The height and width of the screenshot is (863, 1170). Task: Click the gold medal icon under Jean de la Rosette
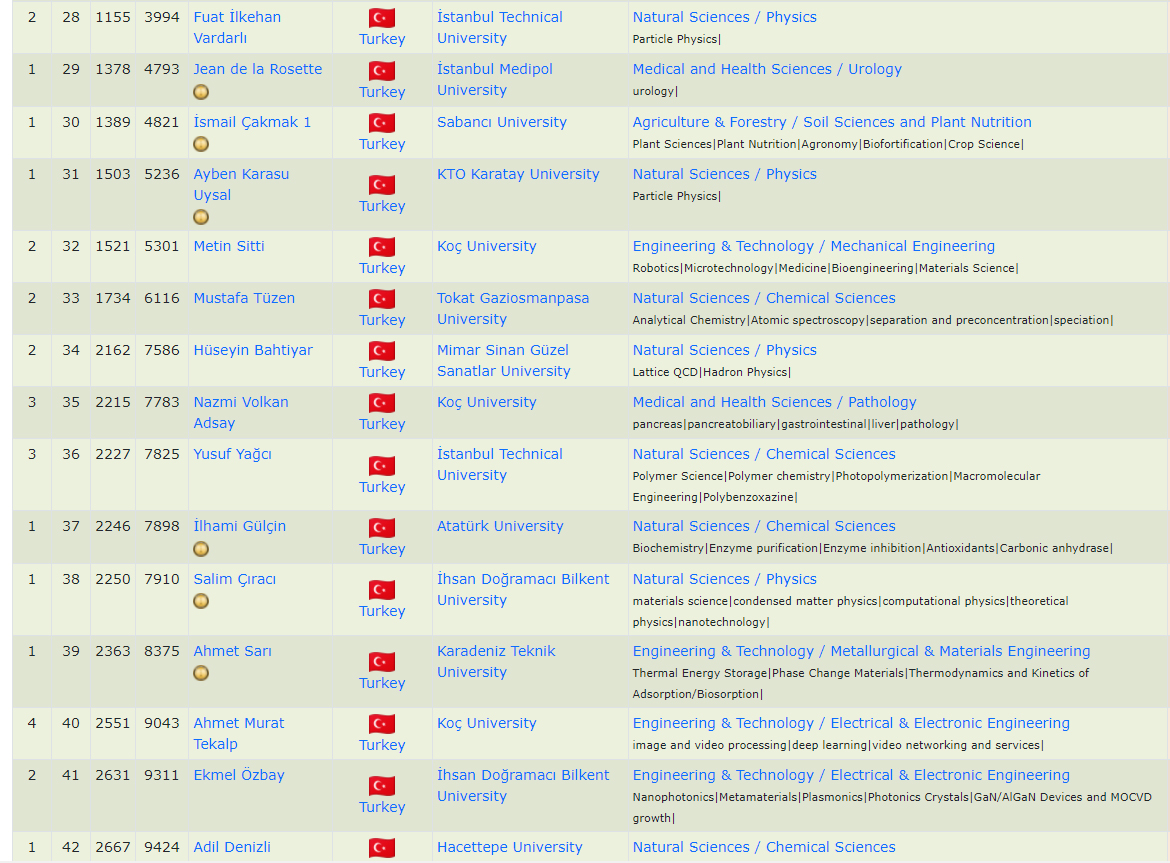[201, 92]
